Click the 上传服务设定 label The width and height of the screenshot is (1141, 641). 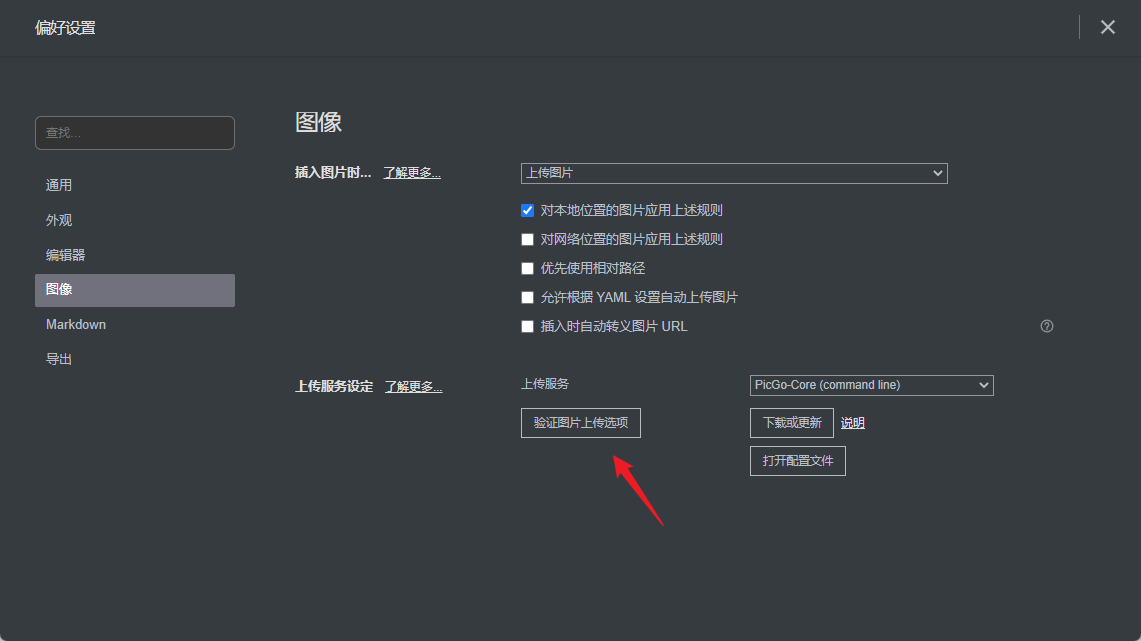[334, 386]
